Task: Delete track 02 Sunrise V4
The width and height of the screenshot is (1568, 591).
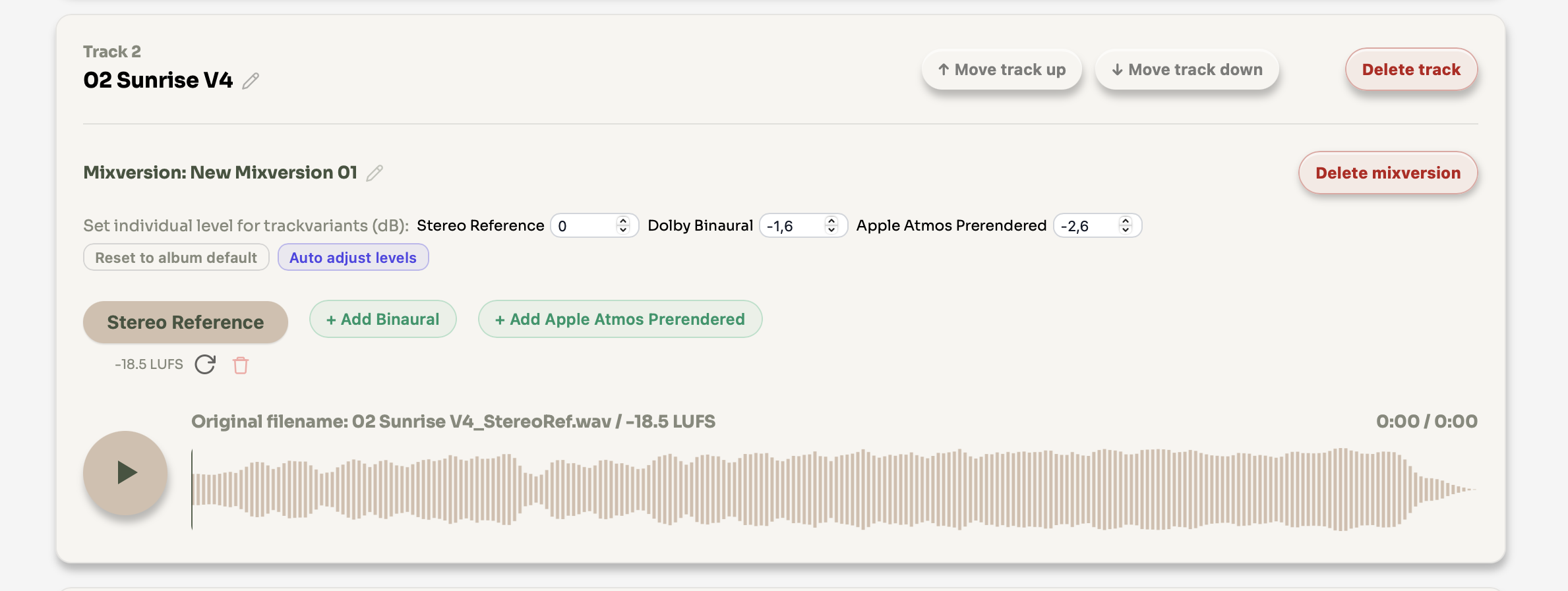Action: coord(1410,70)
